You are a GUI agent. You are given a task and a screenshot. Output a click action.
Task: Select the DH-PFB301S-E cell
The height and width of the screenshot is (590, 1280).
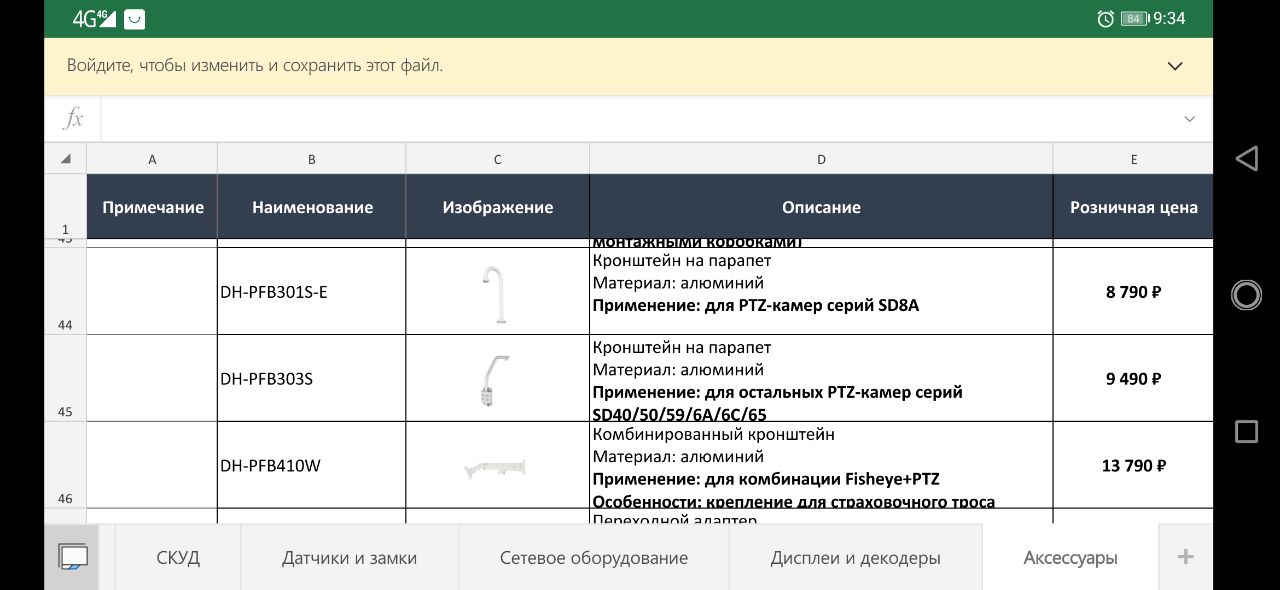point(311,291)
